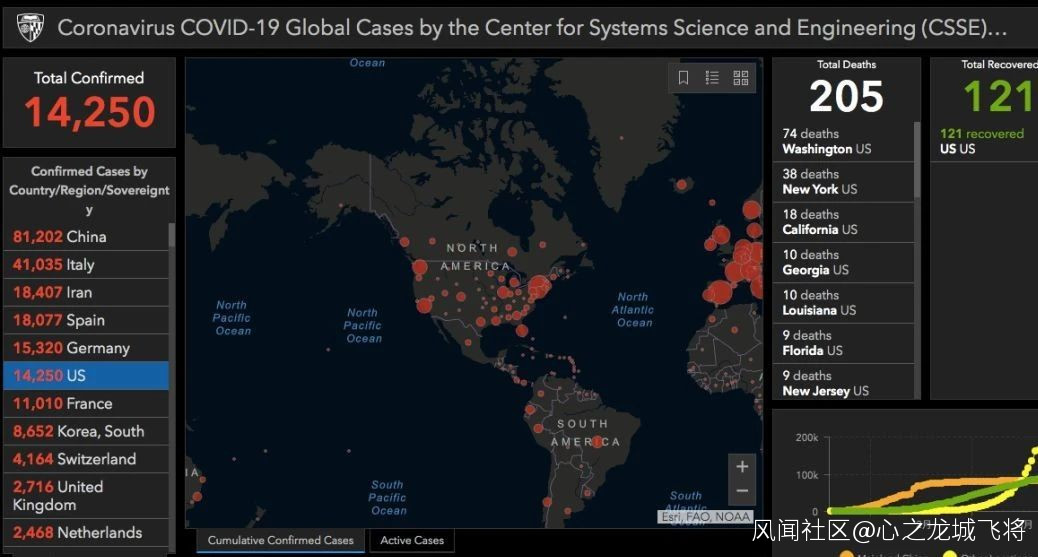Click the red circle over South America label

coord(598,442)
